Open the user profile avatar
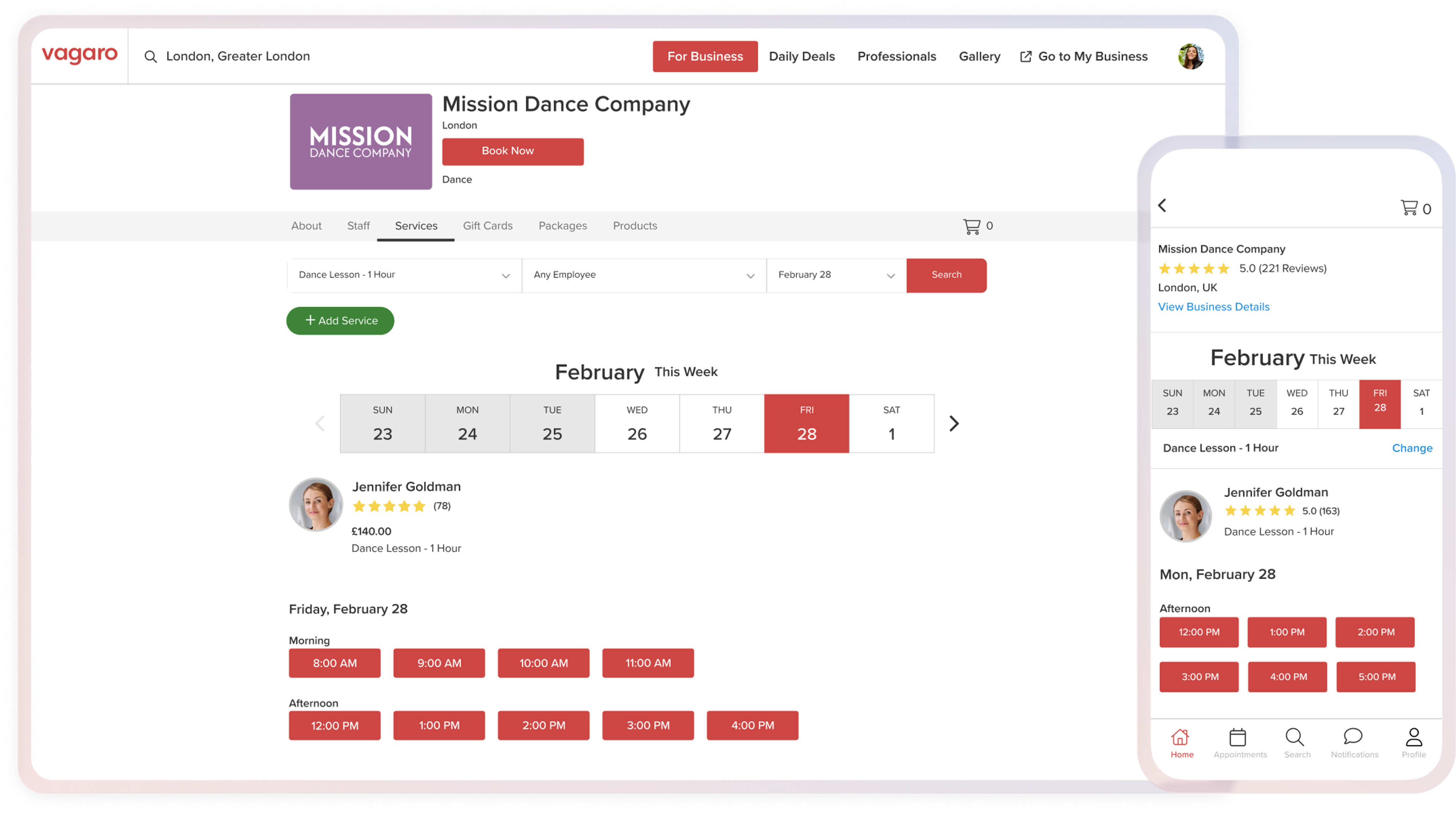The width and height of the screenshot is (1456, 814). pos(1191,56)
